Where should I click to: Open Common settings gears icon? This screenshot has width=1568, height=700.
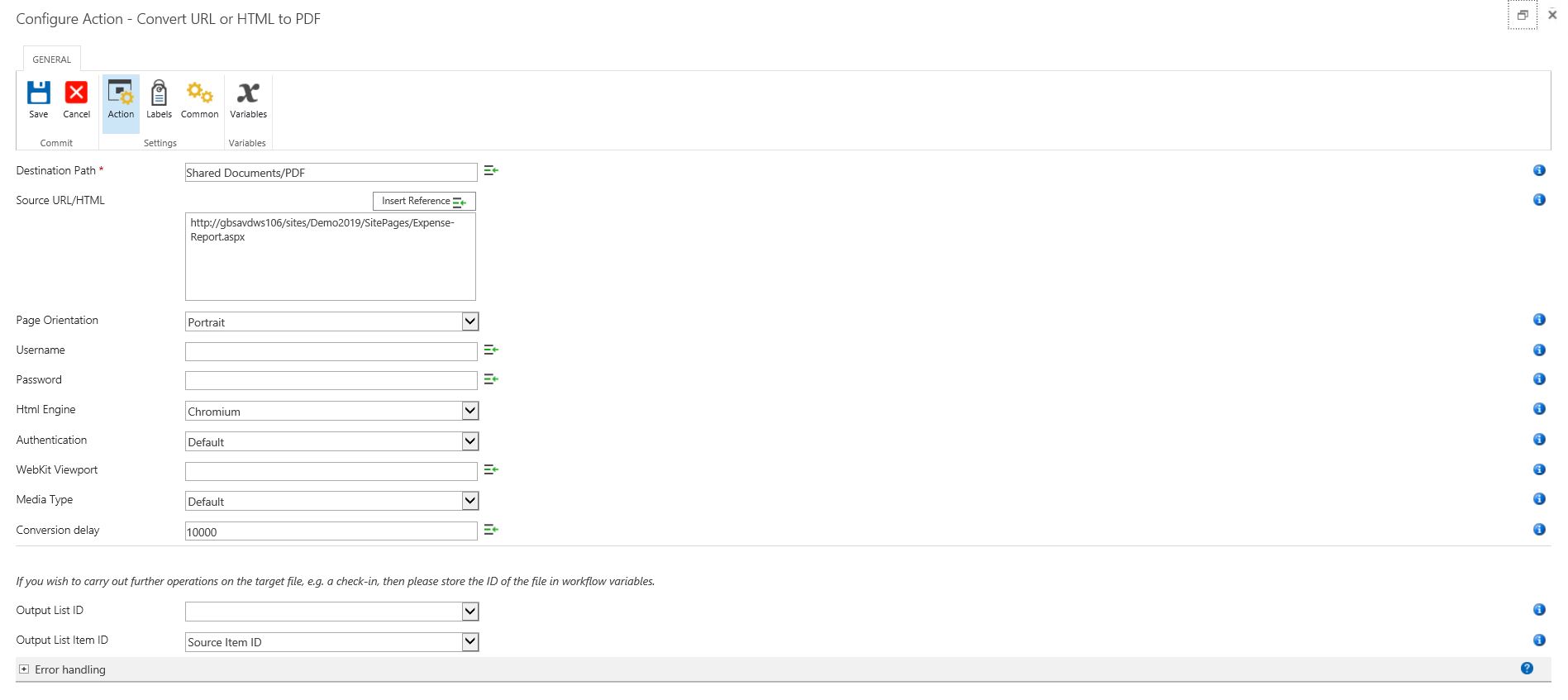199,93
